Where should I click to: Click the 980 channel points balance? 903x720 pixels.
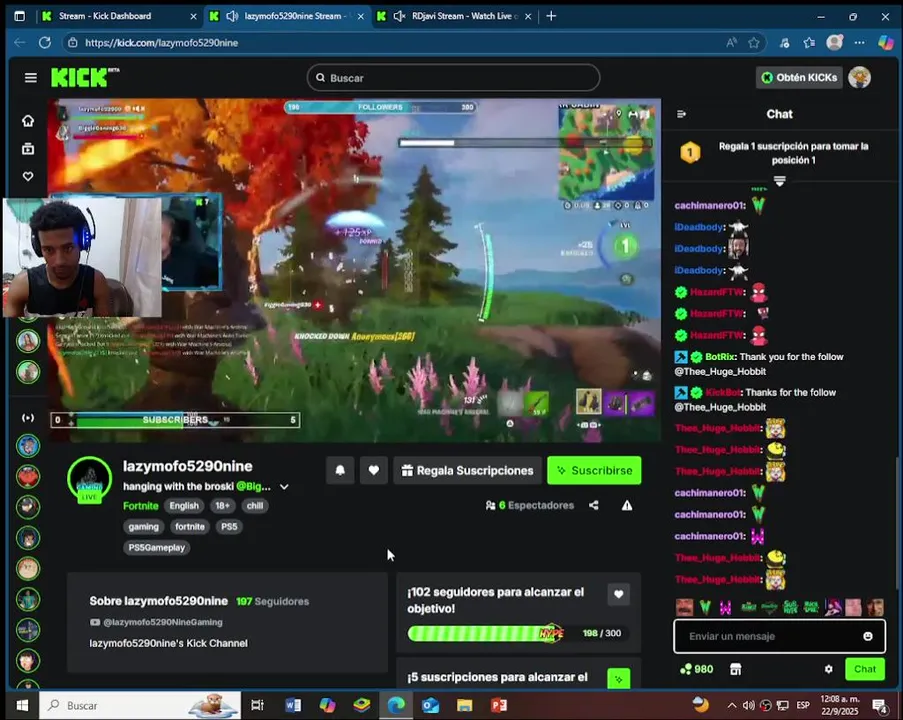pos(697,669)
